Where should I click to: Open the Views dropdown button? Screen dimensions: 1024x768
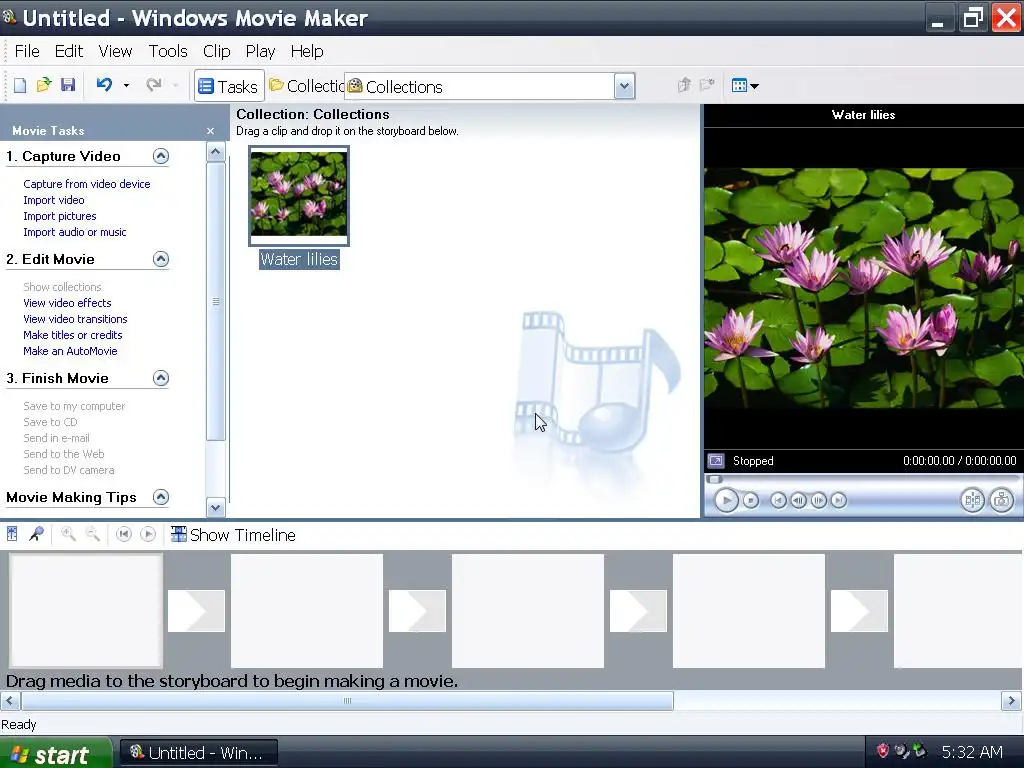click(745, 86)
